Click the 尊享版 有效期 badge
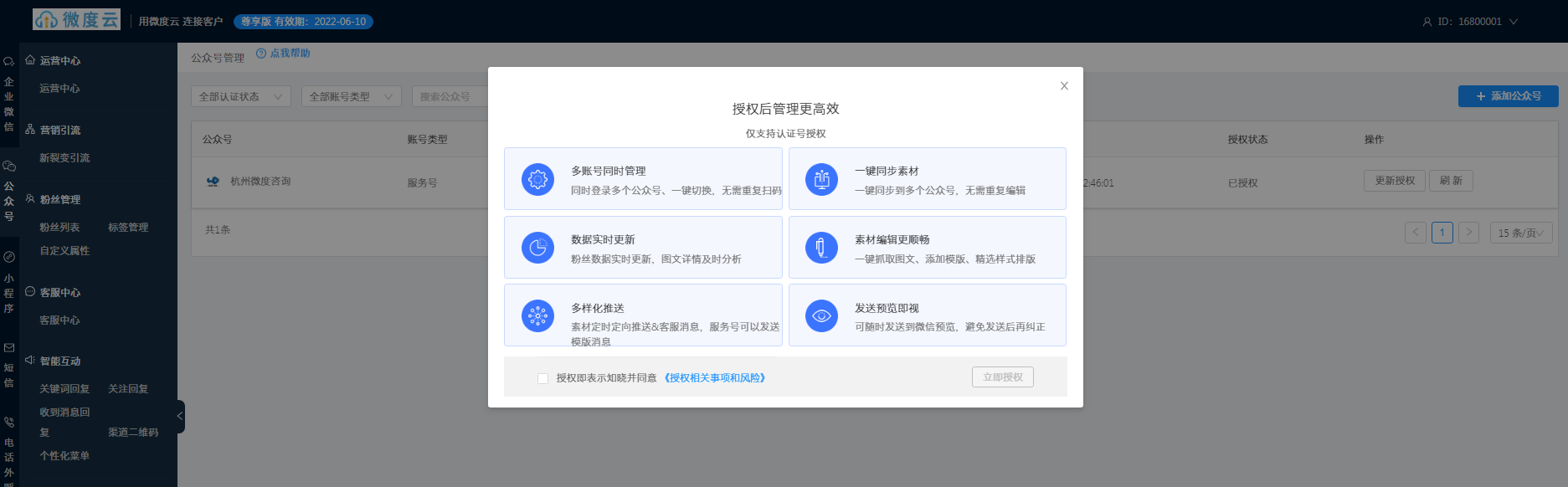 [304, 22]
